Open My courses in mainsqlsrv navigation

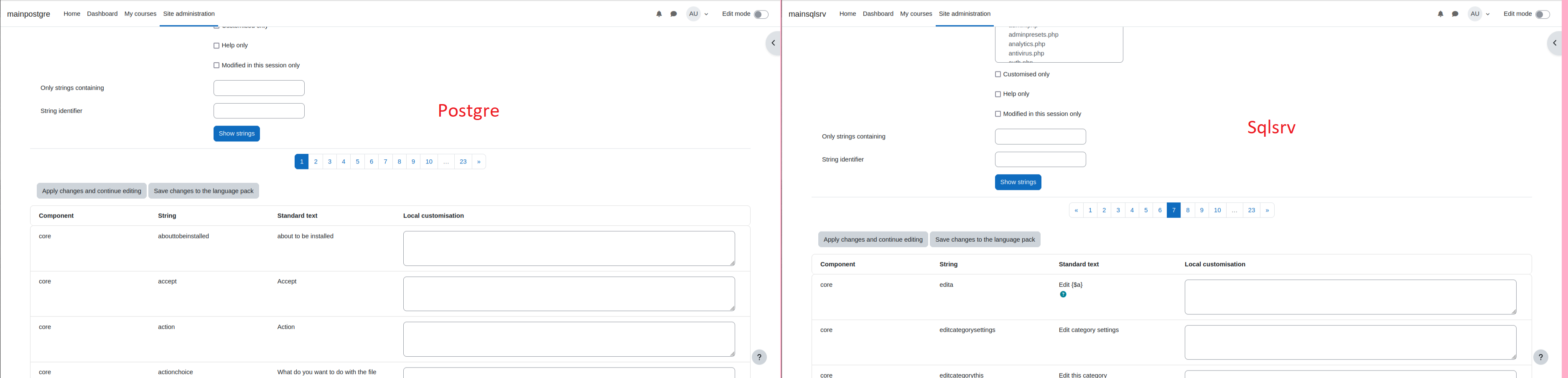[x=916, y=13]
